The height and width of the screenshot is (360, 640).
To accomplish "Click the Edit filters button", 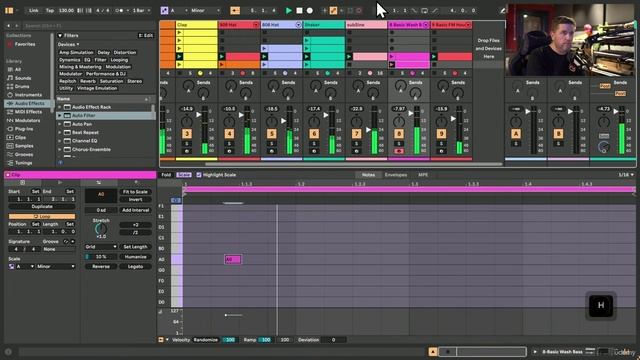I will point(146,36).
